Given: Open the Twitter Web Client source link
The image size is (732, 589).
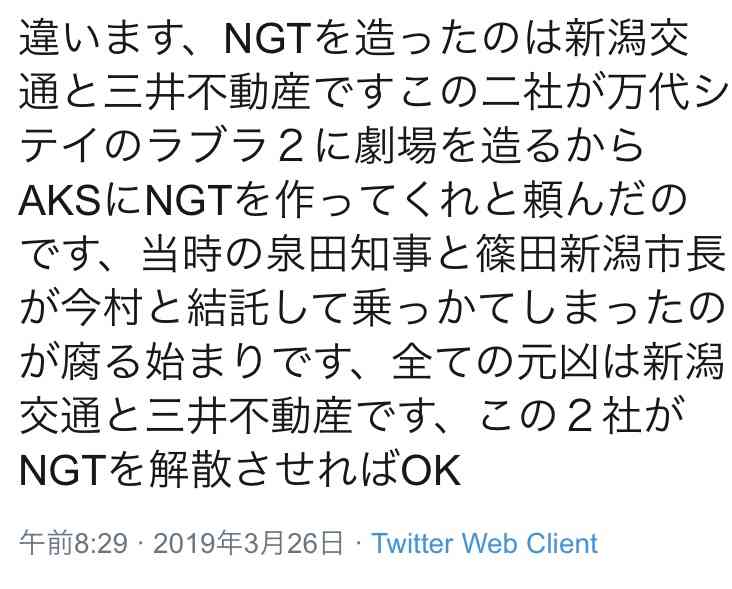Looking at the screenshot, I should 485,543.
